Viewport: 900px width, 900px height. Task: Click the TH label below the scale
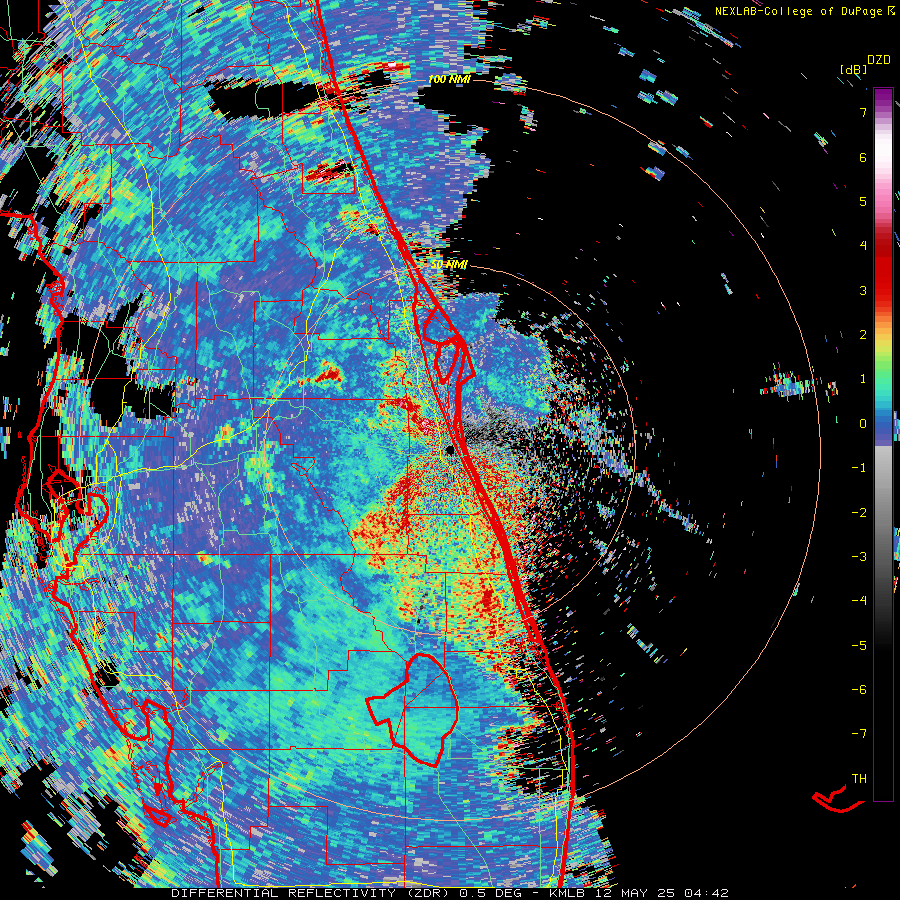pyautogui.click(x=859, y=778)
